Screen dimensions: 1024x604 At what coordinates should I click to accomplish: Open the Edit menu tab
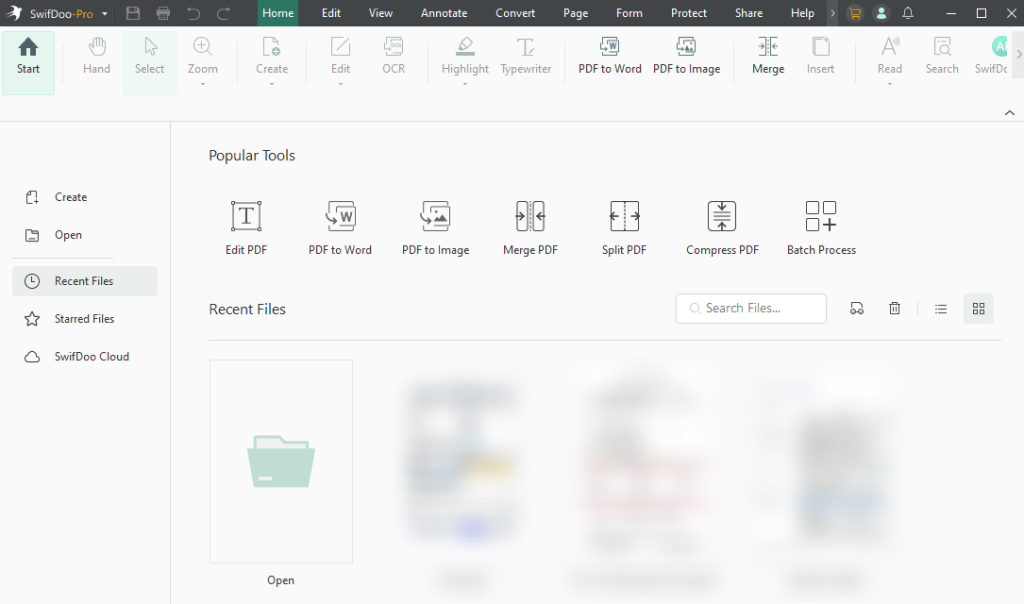point(331,13)
